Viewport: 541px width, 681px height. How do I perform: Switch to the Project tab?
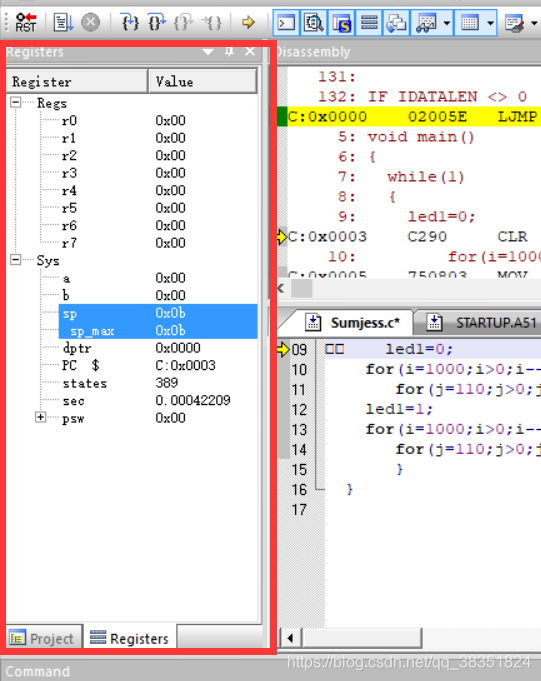[x=43, y=638]
